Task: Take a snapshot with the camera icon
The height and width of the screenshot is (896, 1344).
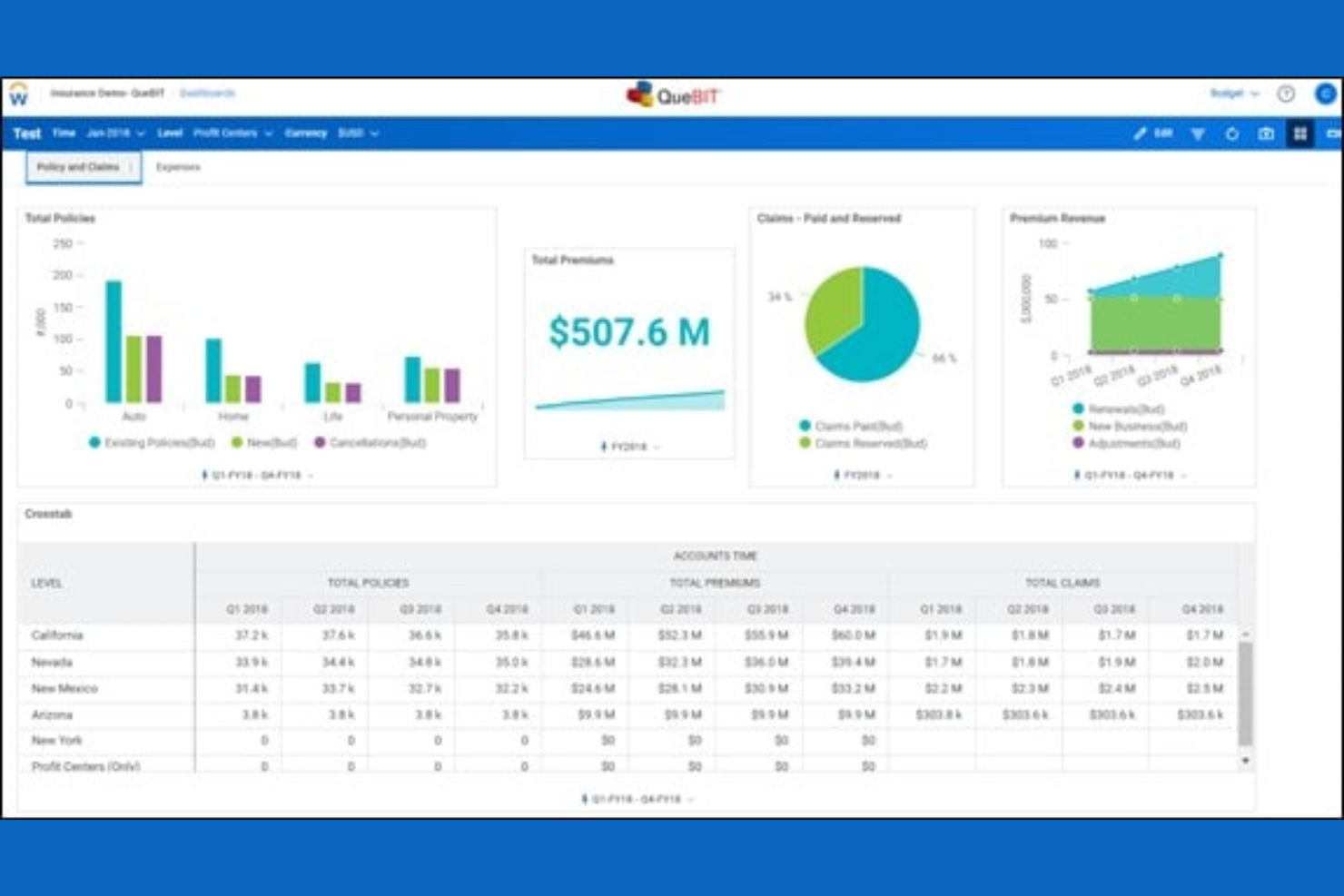Action: click(x=1266, y=133)
